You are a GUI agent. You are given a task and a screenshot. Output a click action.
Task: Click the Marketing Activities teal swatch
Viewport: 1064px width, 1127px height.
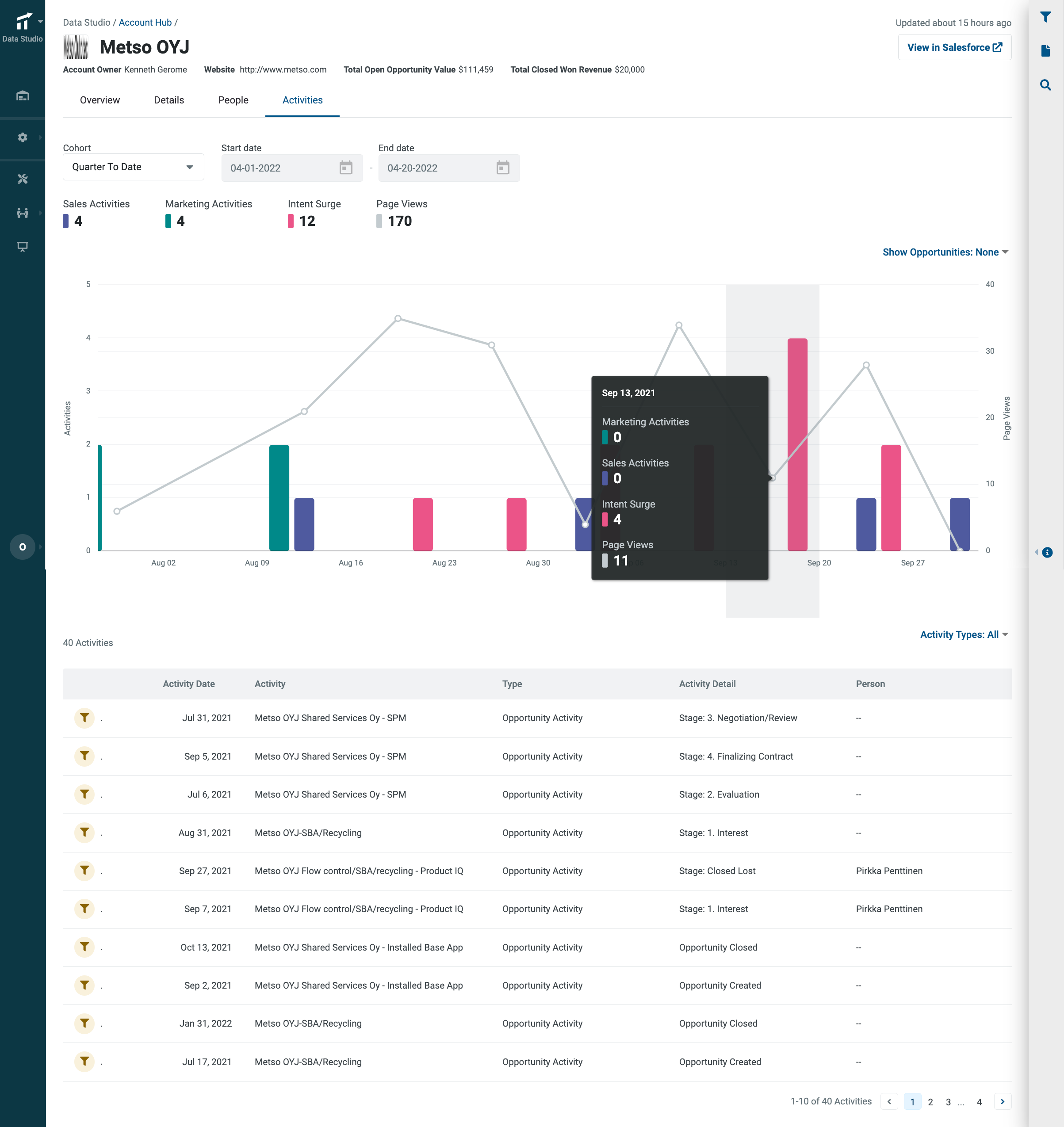tap(168, 221)
